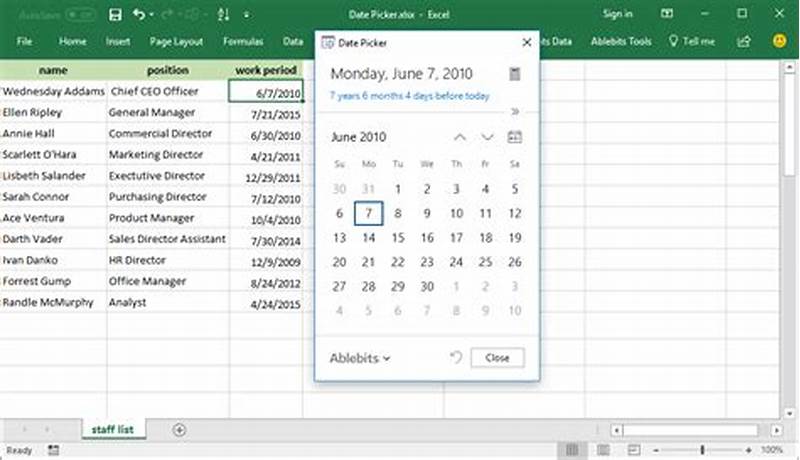Select the cell with date 12/29/2011
Image resolution: width=800 pixels, height=460 pixels.
coord(266,177)
